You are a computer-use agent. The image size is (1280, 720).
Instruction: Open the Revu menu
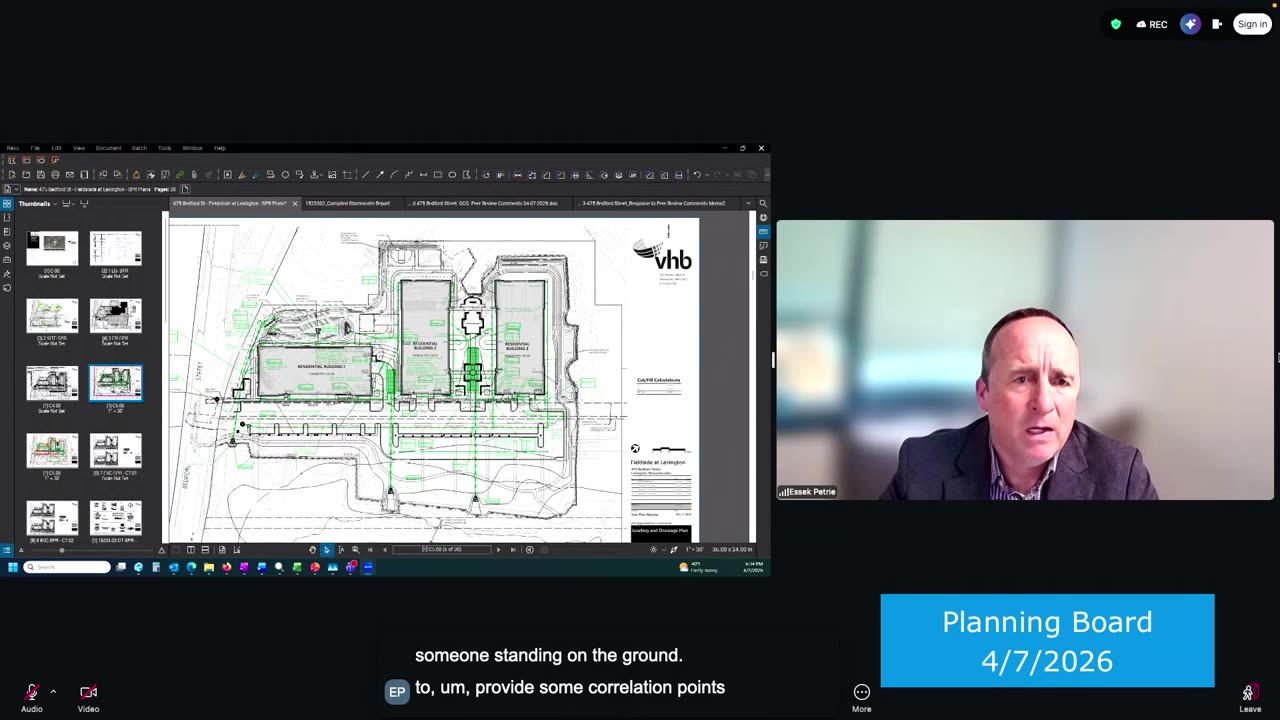coord(13,148)
